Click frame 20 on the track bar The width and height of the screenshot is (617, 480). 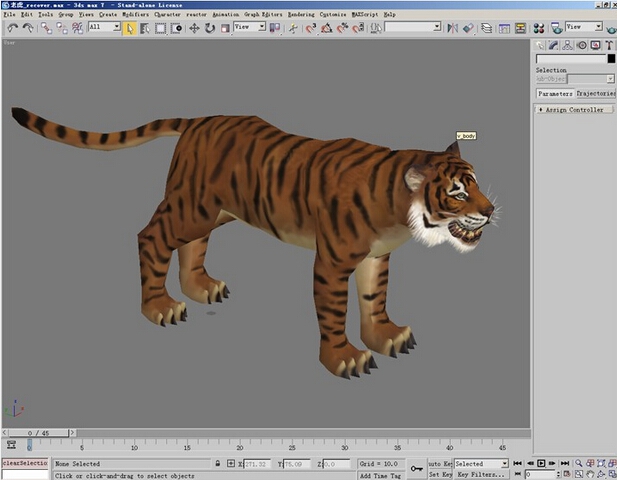[240, 445]
